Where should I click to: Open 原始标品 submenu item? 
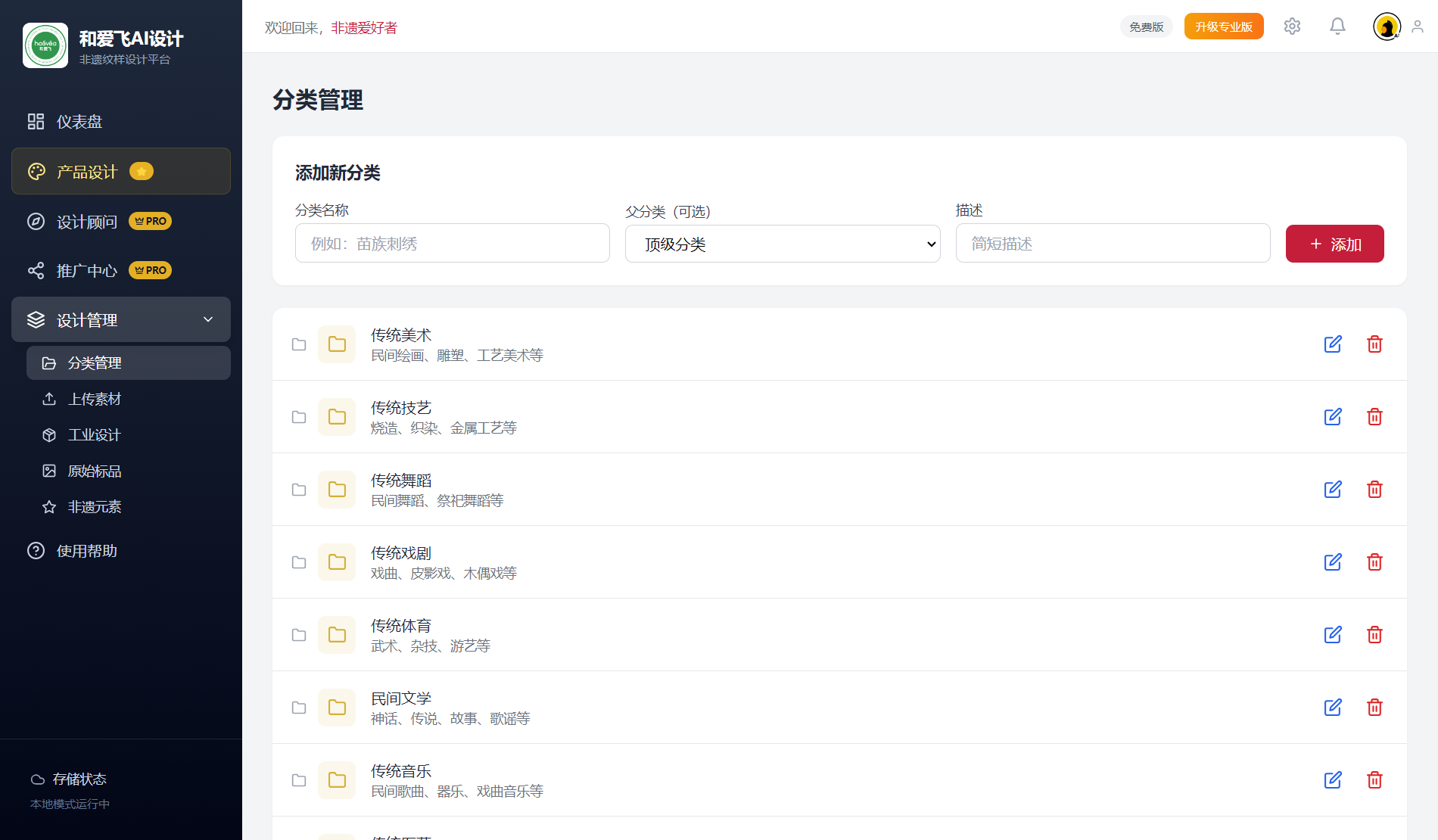(129, 471)
